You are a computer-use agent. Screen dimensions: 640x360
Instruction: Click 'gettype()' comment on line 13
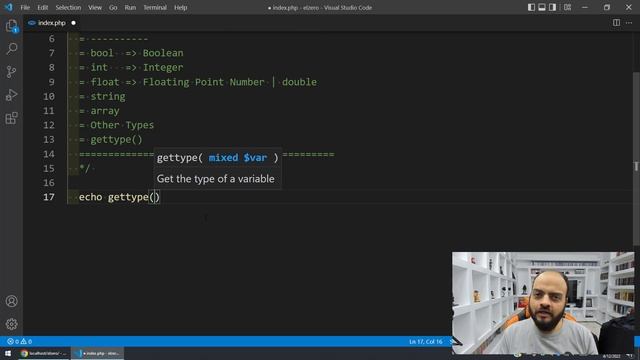point(116,140)
